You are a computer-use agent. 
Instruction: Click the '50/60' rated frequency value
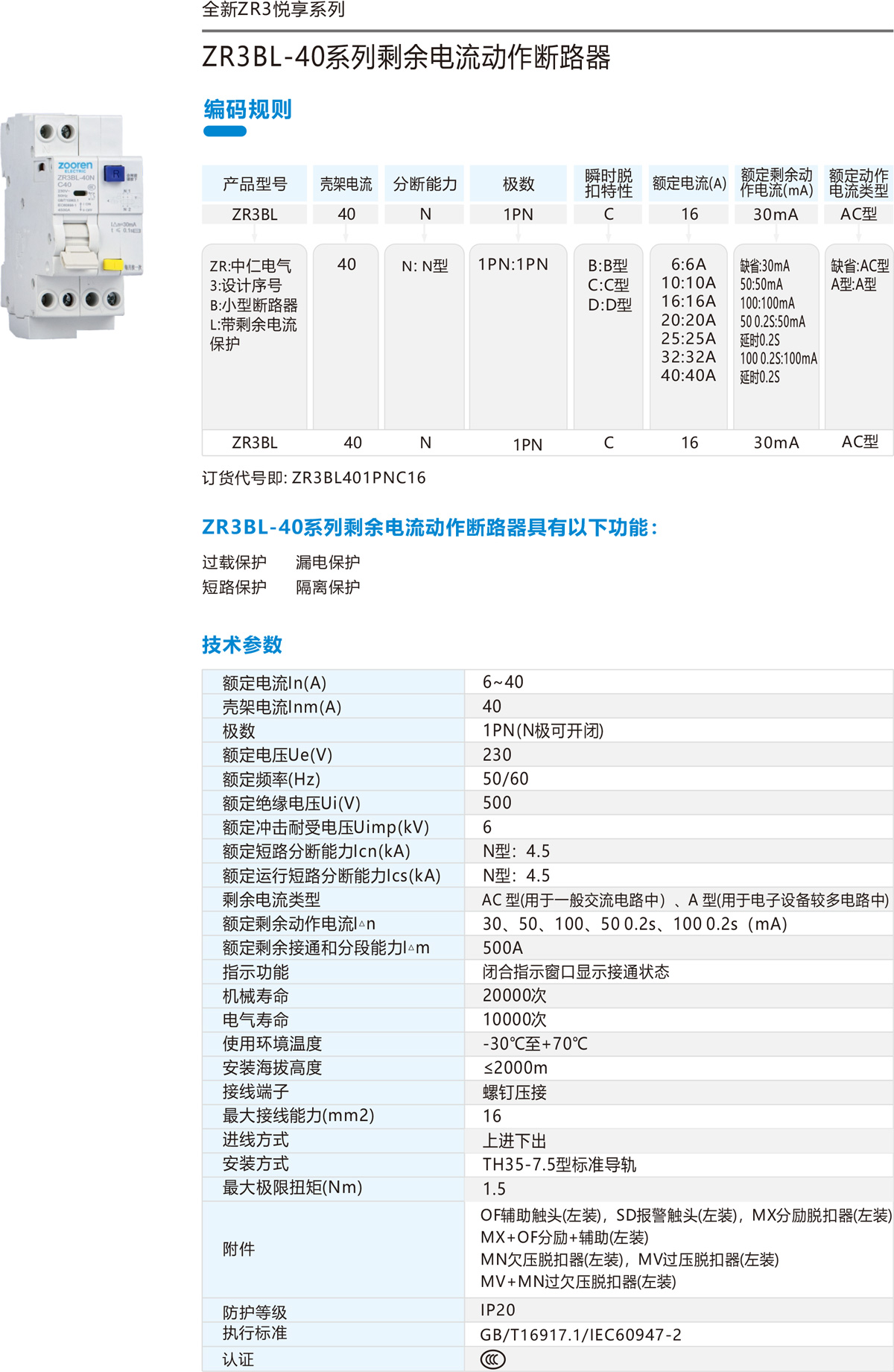click(x=505, y=779)
